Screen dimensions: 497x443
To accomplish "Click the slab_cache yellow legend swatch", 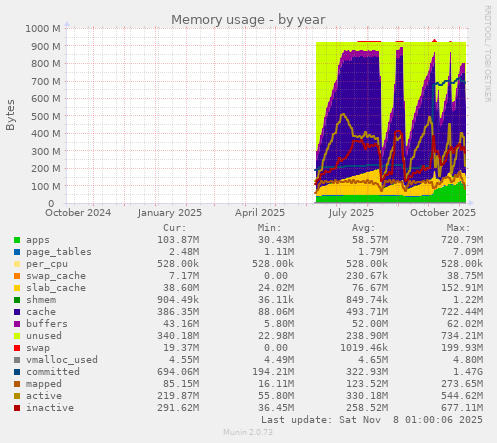I will (17, 288).
